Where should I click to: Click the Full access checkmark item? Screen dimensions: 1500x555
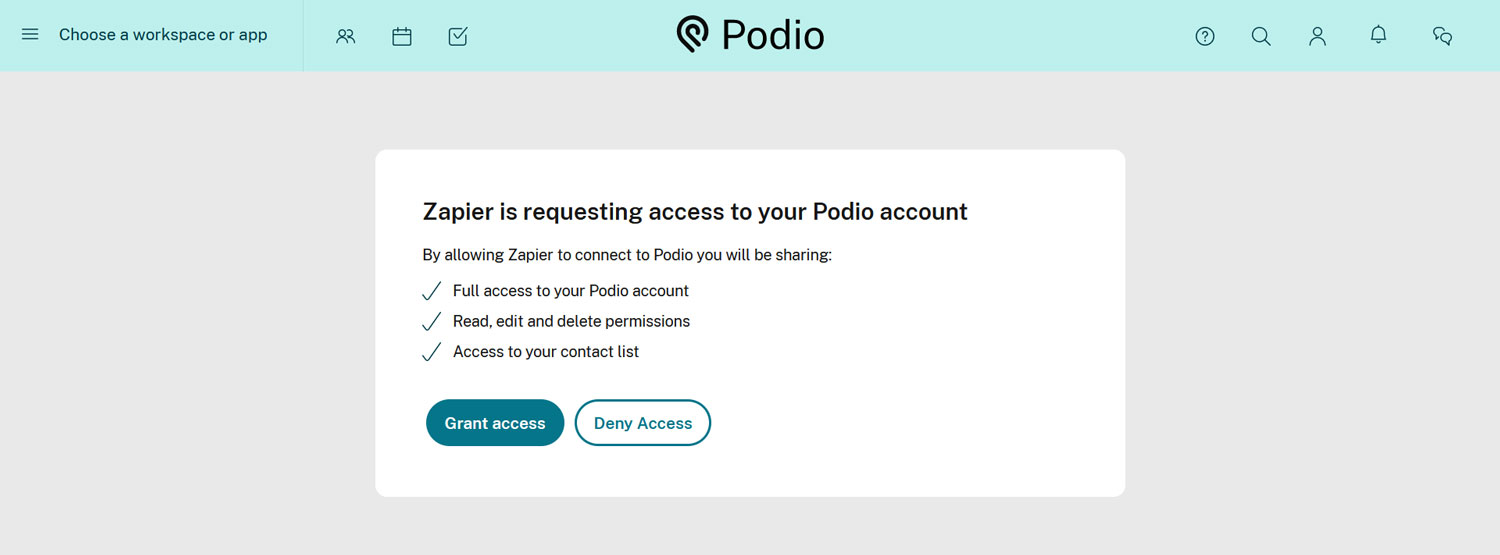click(x=432, y=291)
